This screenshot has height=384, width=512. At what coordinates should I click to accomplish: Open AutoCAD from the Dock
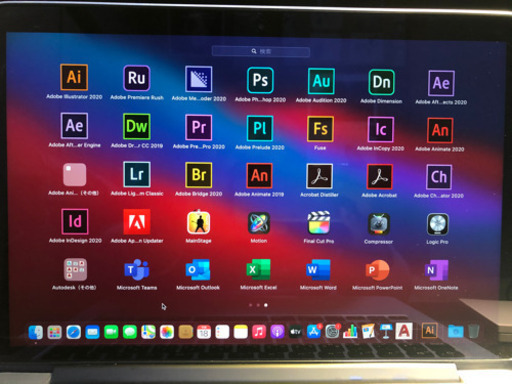[x=404, y=331]
